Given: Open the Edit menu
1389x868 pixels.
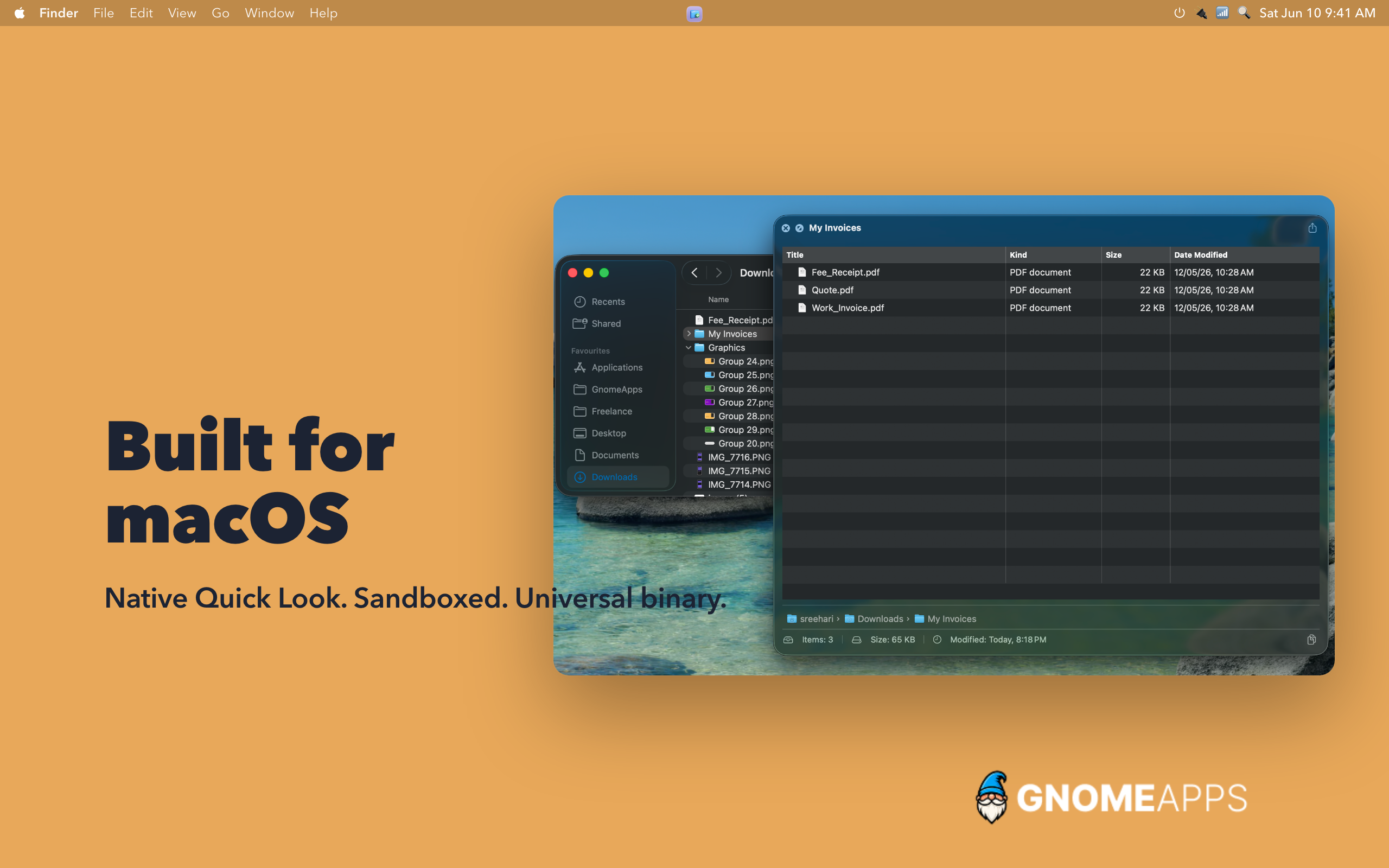Looking at the screenshot, I should [141, 12].
